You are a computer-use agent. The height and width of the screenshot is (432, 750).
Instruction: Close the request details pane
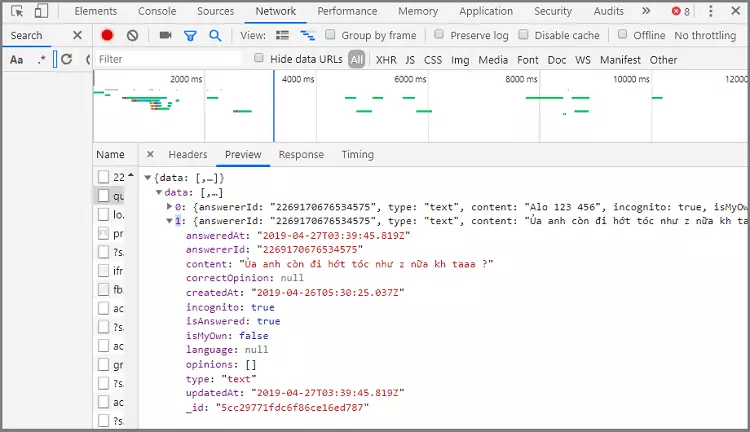point(150,154)
